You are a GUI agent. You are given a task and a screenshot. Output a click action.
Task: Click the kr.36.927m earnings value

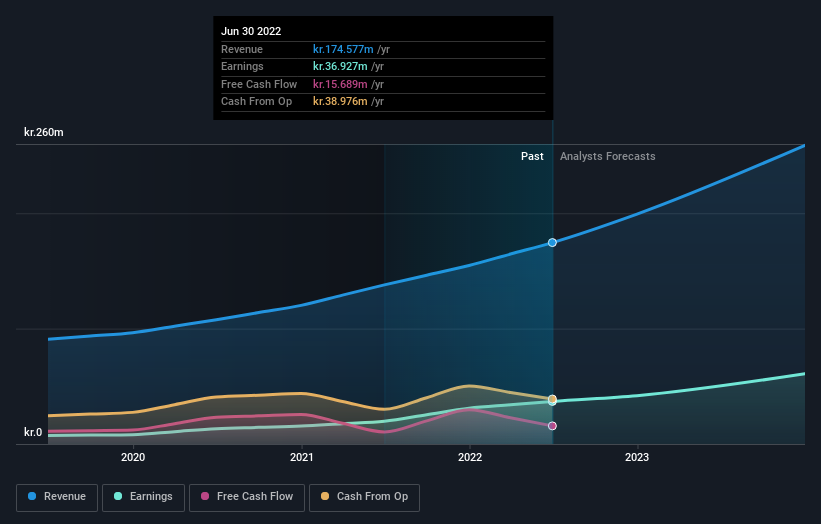click(340, 66)
